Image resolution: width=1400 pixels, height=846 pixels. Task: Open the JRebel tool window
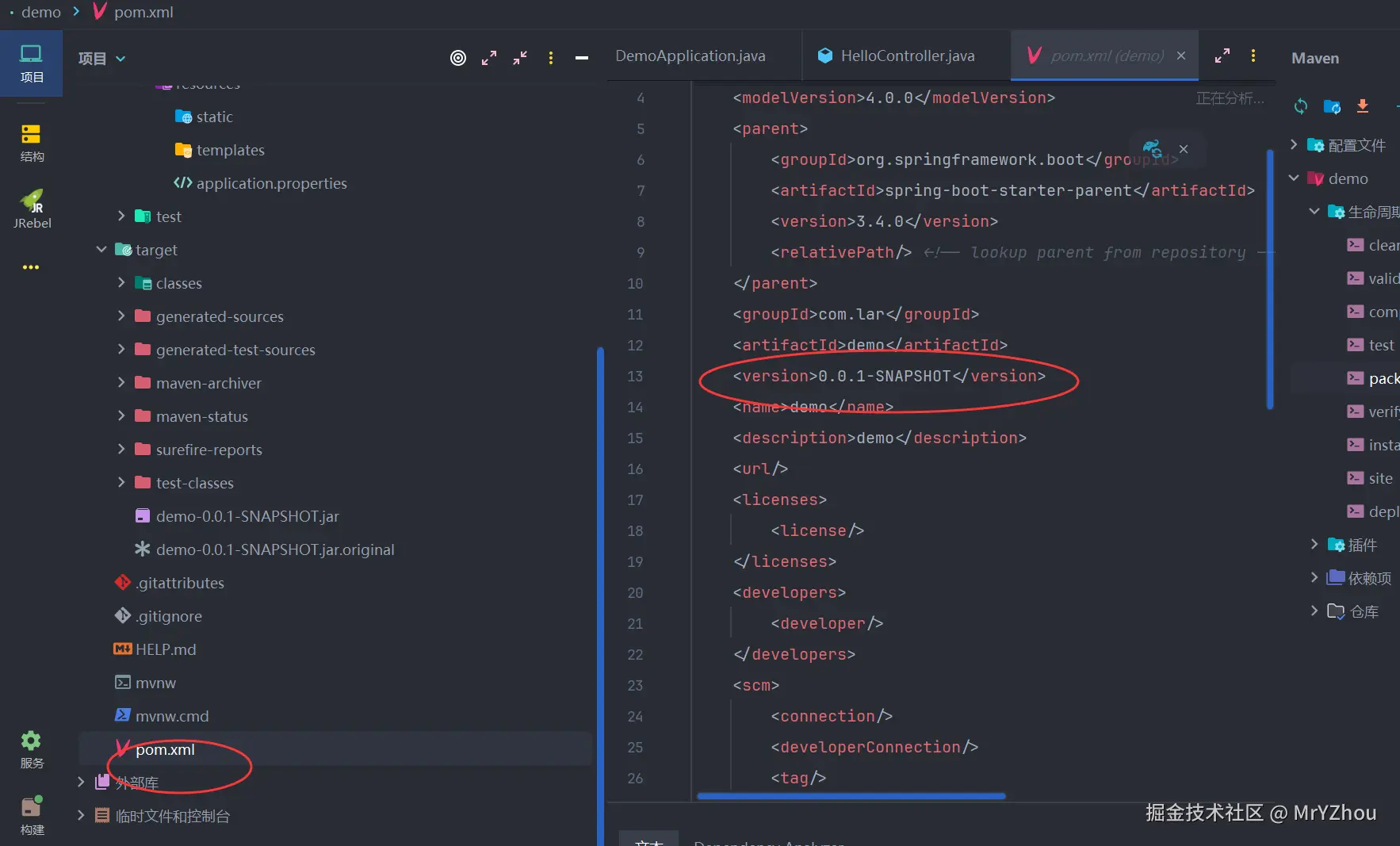click(x=32, y=209)
